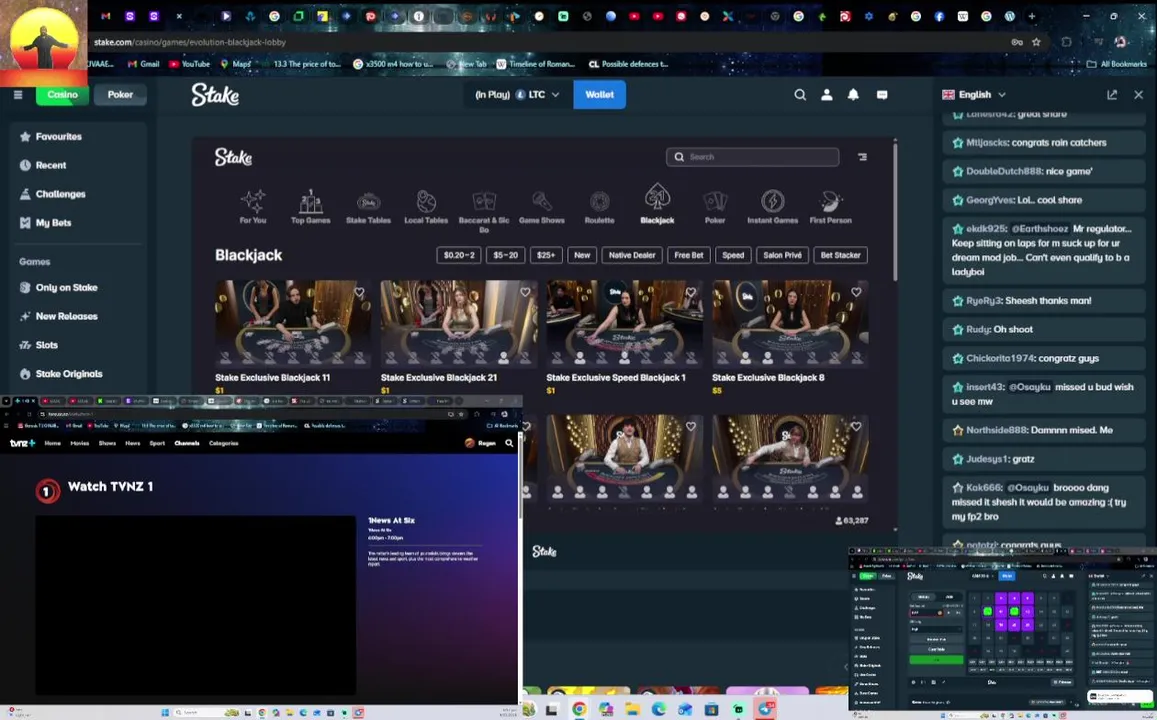Toggle the Free Bet filter
Screen dimensions: 1157x720
(688, 255)
